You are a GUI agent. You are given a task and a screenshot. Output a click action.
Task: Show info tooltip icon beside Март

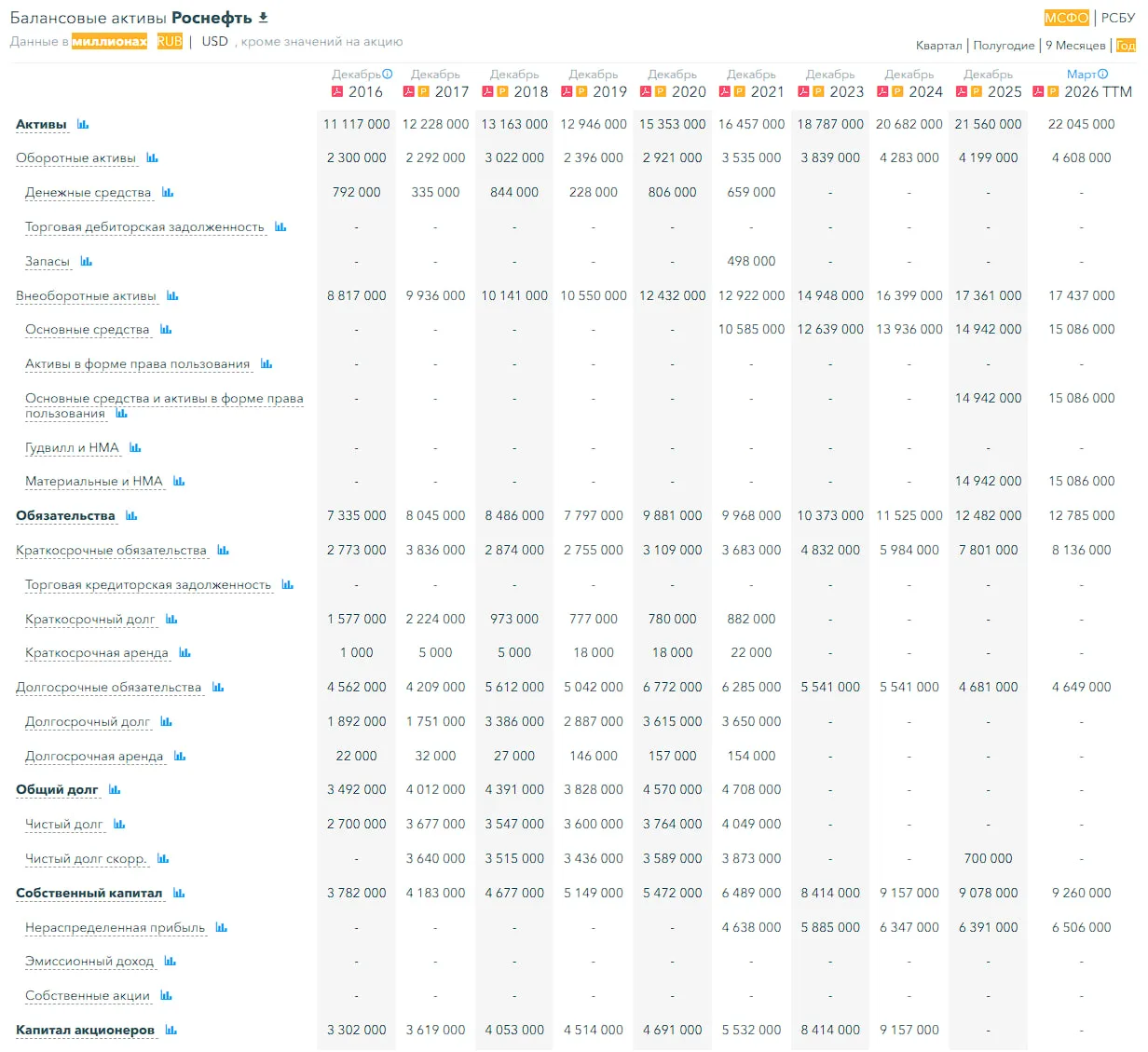[x=1103, y=74]
